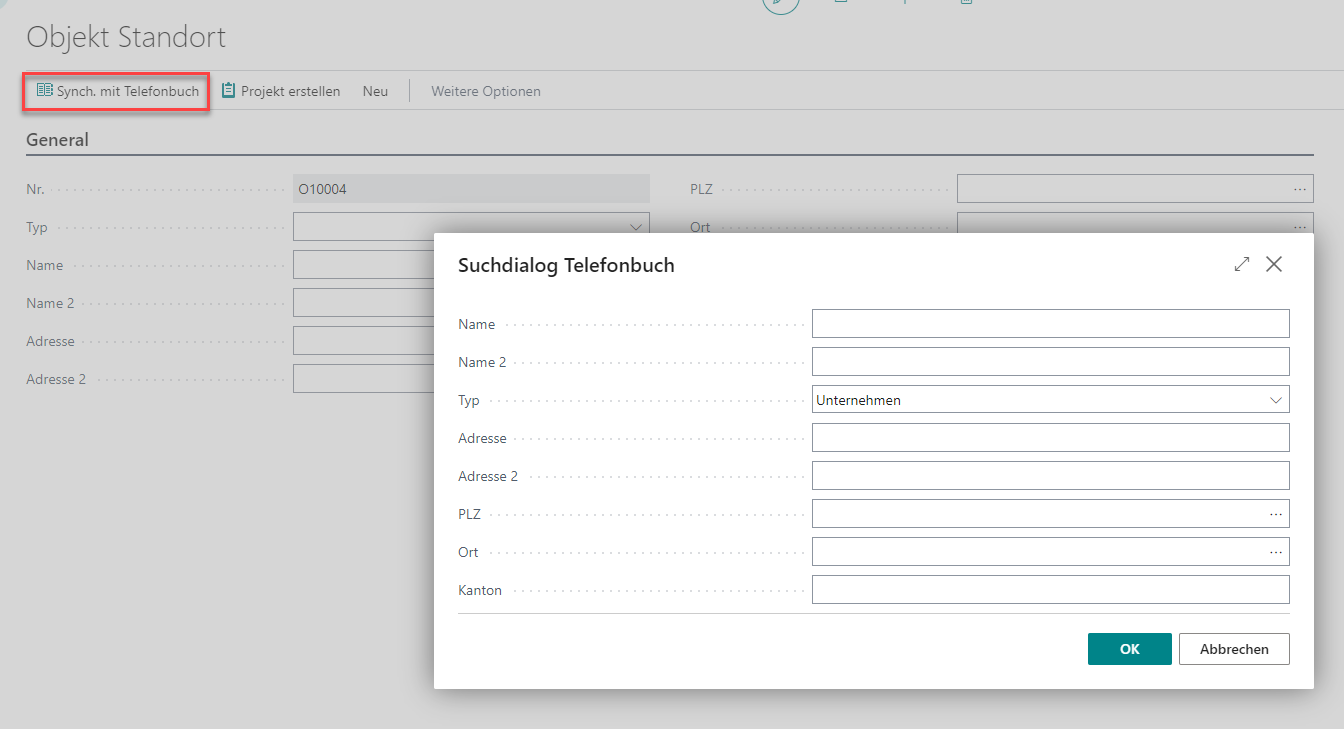
Task: Focus the Name 2 field on Objekt Standort page
Action: click(x=363, y=303)
